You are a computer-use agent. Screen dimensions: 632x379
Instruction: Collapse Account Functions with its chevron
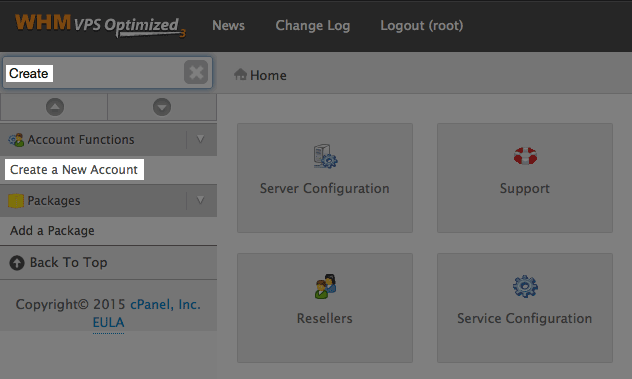200,140
